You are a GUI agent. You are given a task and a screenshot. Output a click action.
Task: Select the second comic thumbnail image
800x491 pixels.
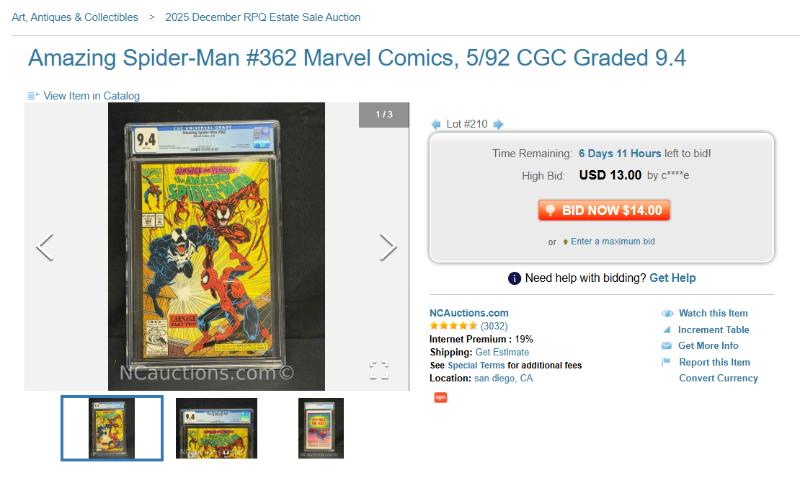point(216,428)
